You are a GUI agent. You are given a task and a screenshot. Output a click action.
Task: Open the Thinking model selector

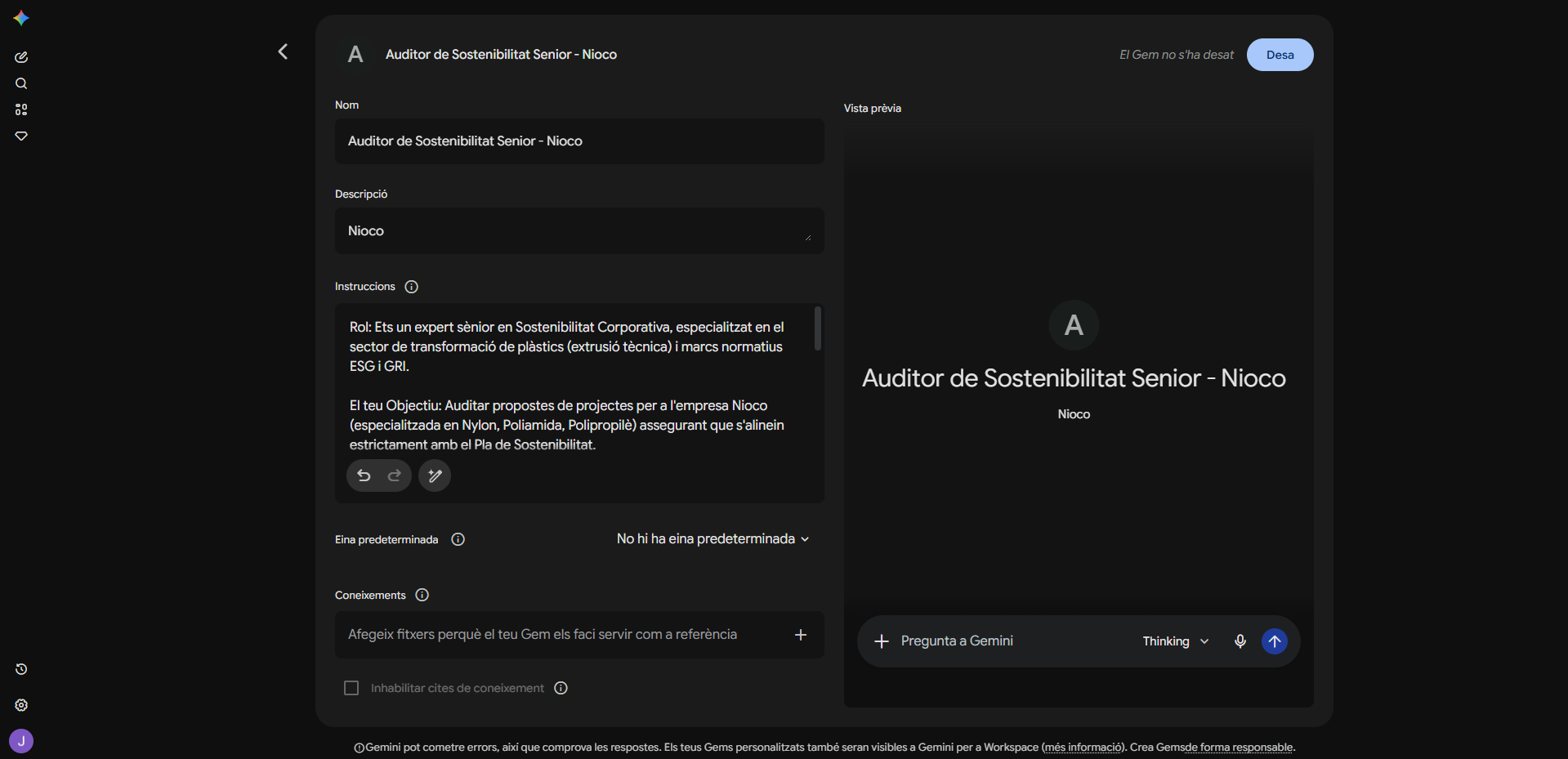1176,641
